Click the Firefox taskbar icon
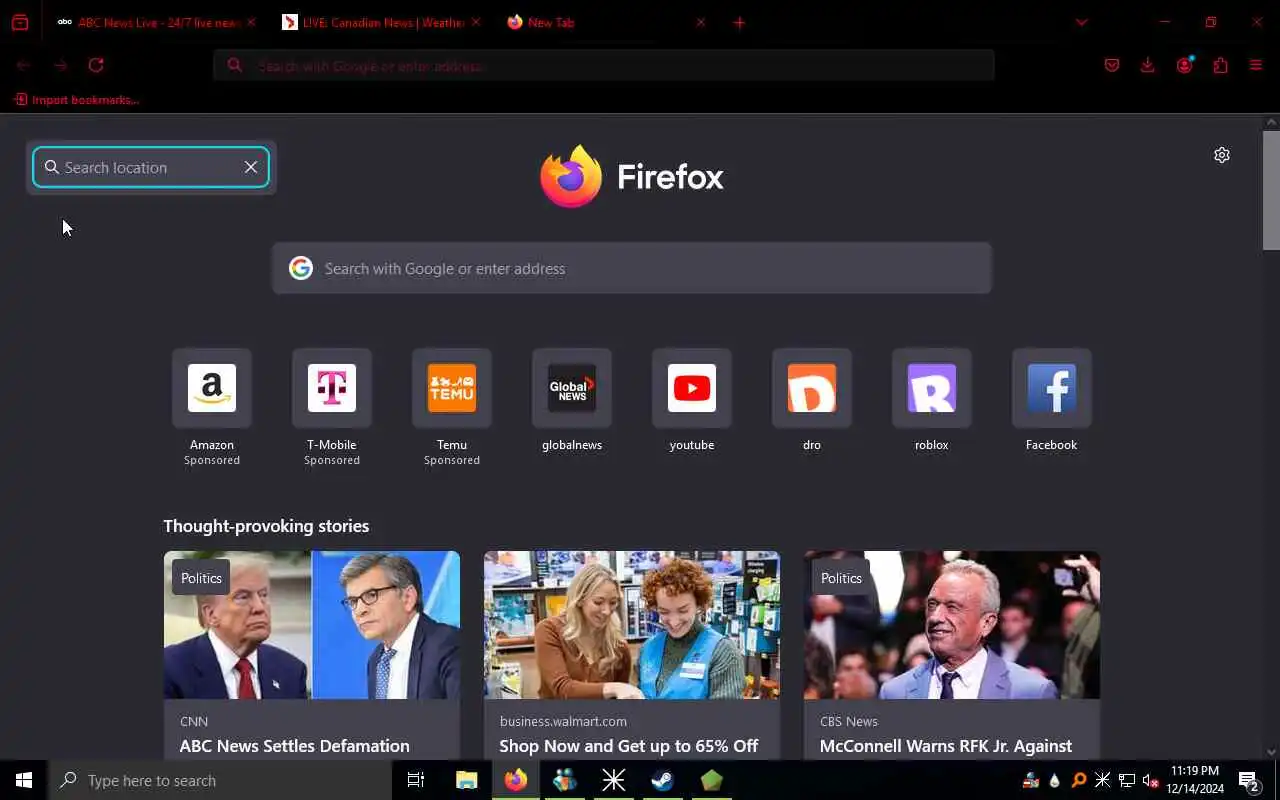 pyautogui.click(x=516, y=780)
